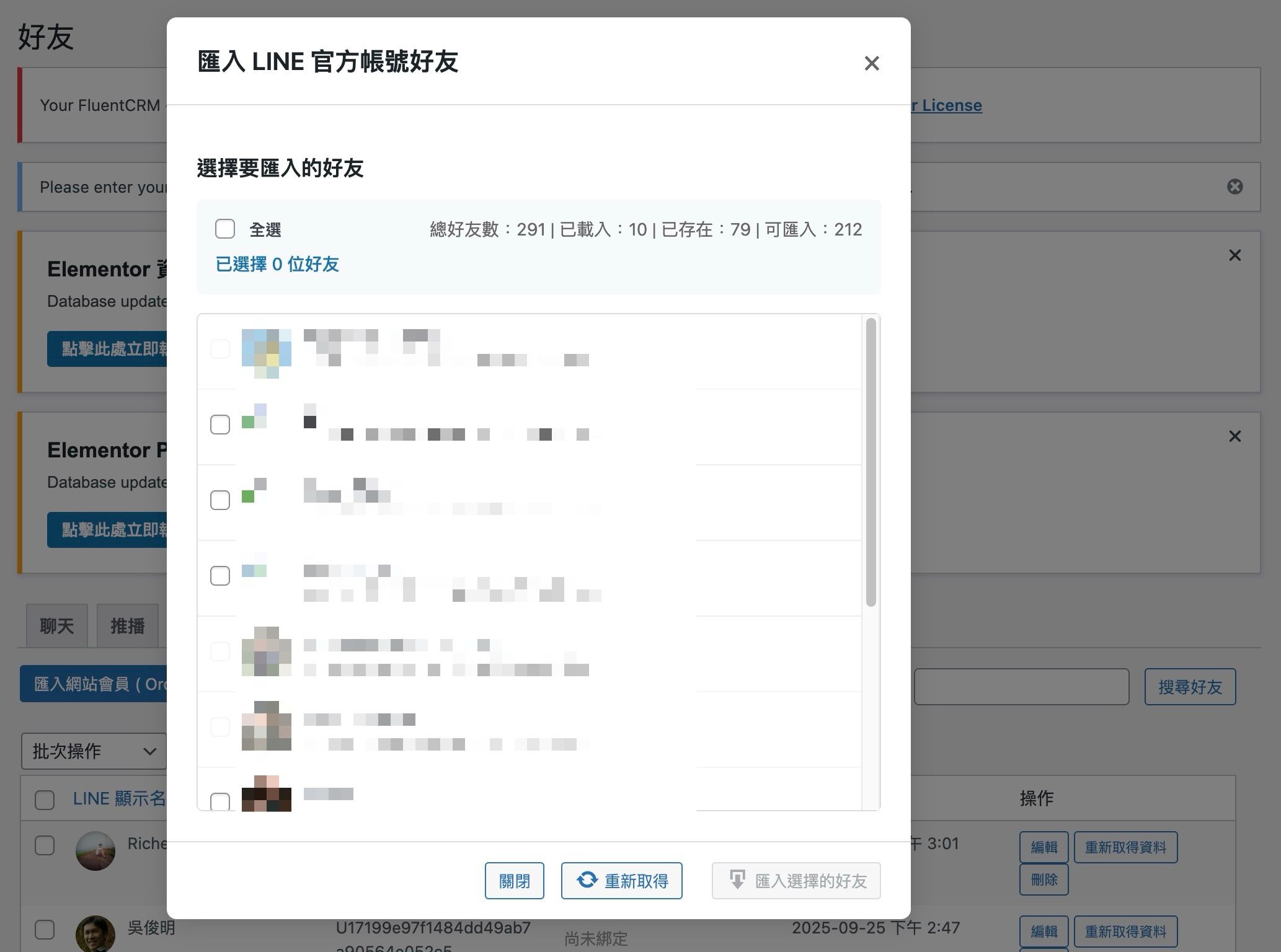Click the friend list vertical scrollbar

(x=871, y=462)
